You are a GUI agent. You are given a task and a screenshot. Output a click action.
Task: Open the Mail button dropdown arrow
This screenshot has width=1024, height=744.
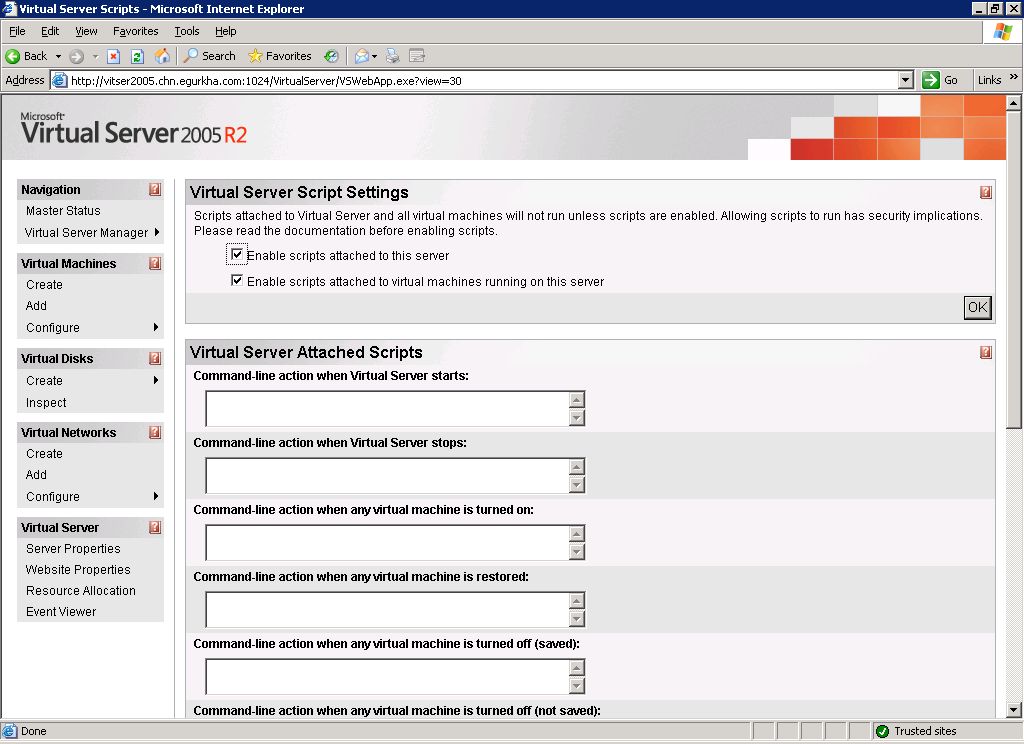[374, 56]
